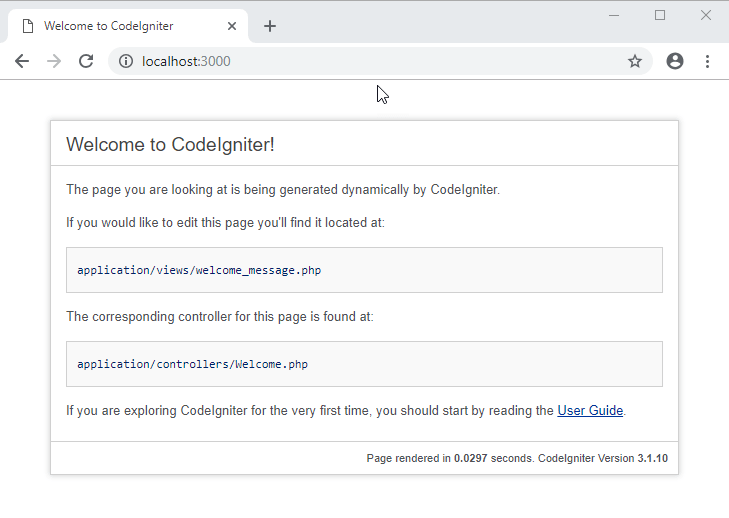Go back to the previous page

pyautogui.click(x=22, y=61)
